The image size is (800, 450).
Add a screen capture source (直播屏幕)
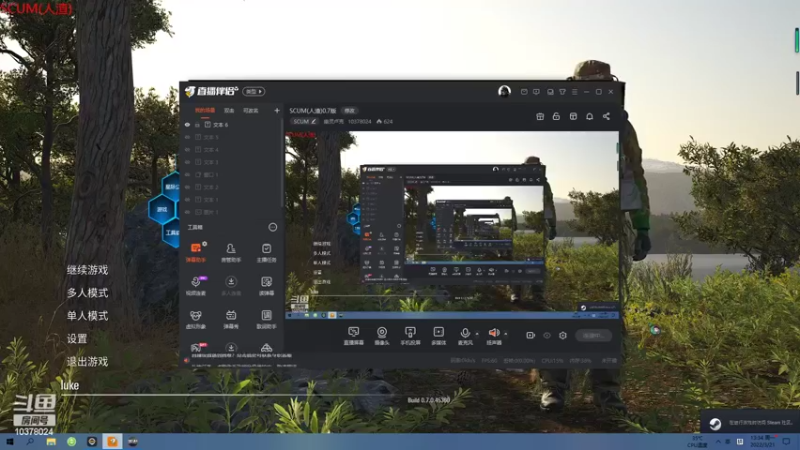(354, 336)
